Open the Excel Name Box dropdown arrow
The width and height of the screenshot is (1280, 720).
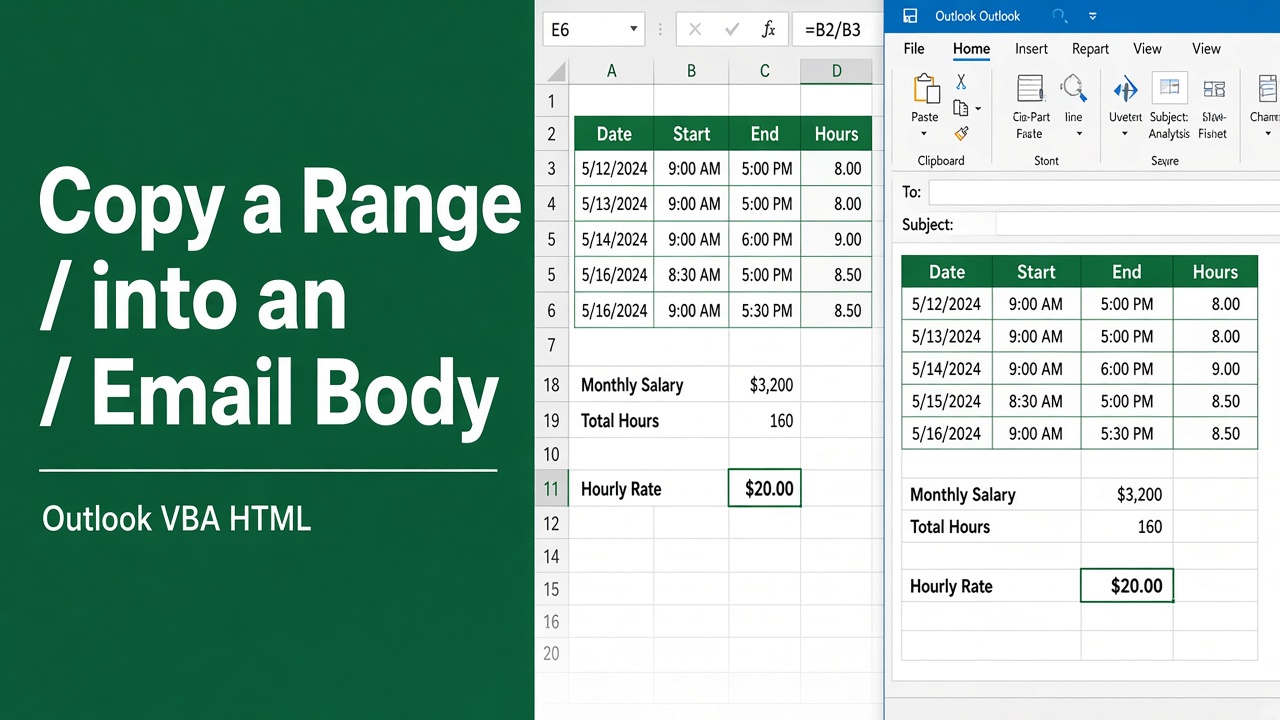coord(633,29)
